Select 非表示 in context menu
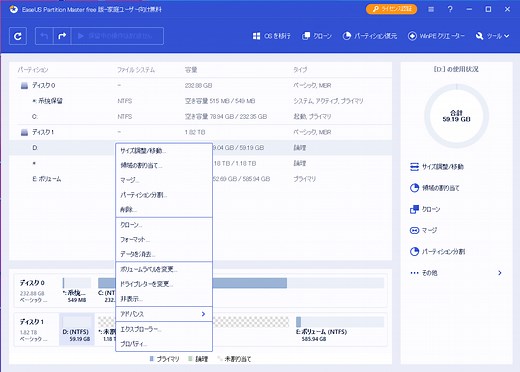The width and height of the screenshot is (520, 372). [x=164, y=299]
